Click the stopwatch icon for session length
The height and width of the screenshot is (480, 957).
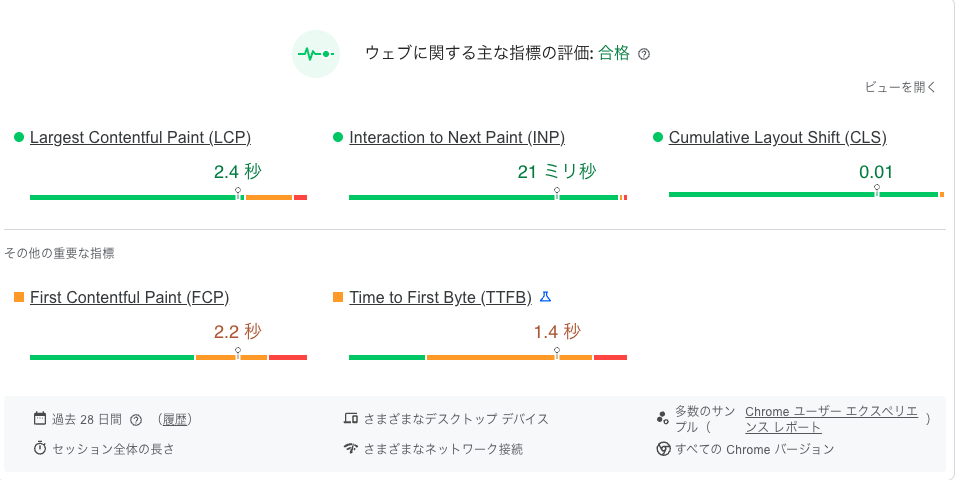coord(40,448)
